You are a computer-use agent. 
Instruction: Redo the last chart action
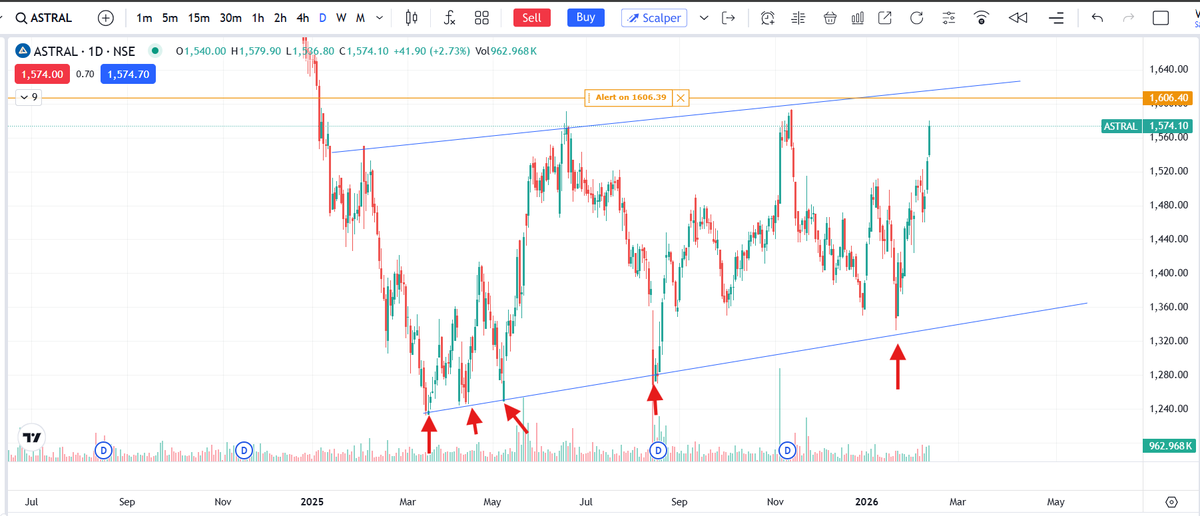pos(1129,18)
